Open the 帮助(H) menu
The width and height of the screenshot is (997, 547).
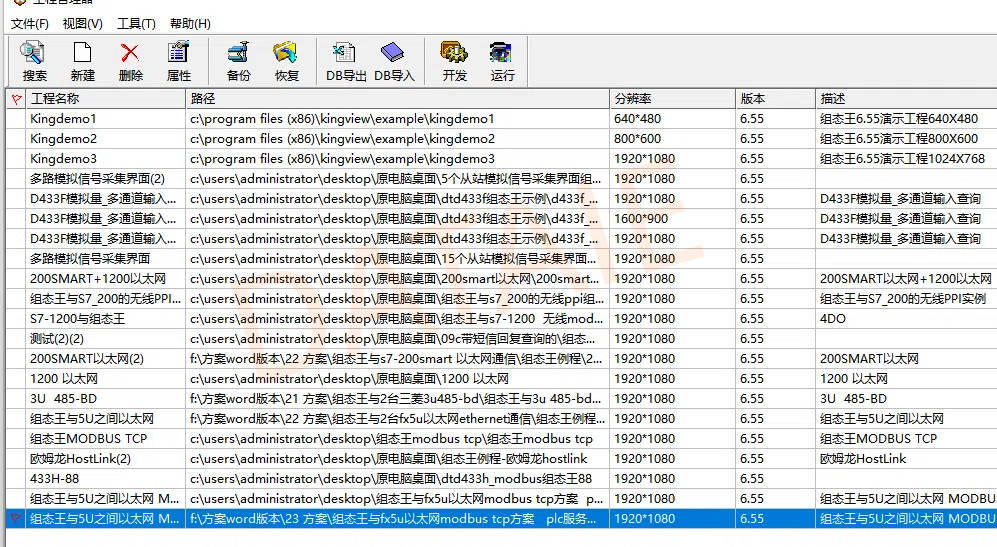[190, 24]
